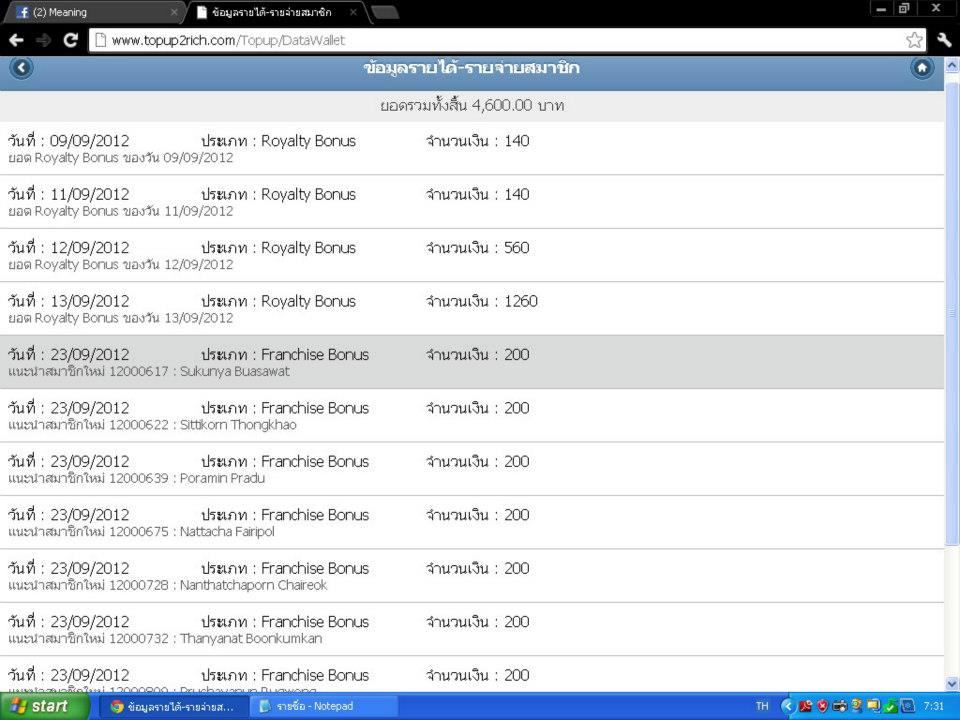Close the DataWallet page tab
Viewport: 960px width, 720px height.
point(353,12)
